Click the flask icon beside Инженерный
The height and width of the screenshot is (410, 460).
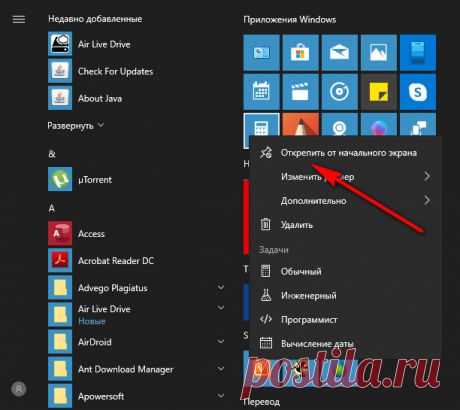coord(266,295)
